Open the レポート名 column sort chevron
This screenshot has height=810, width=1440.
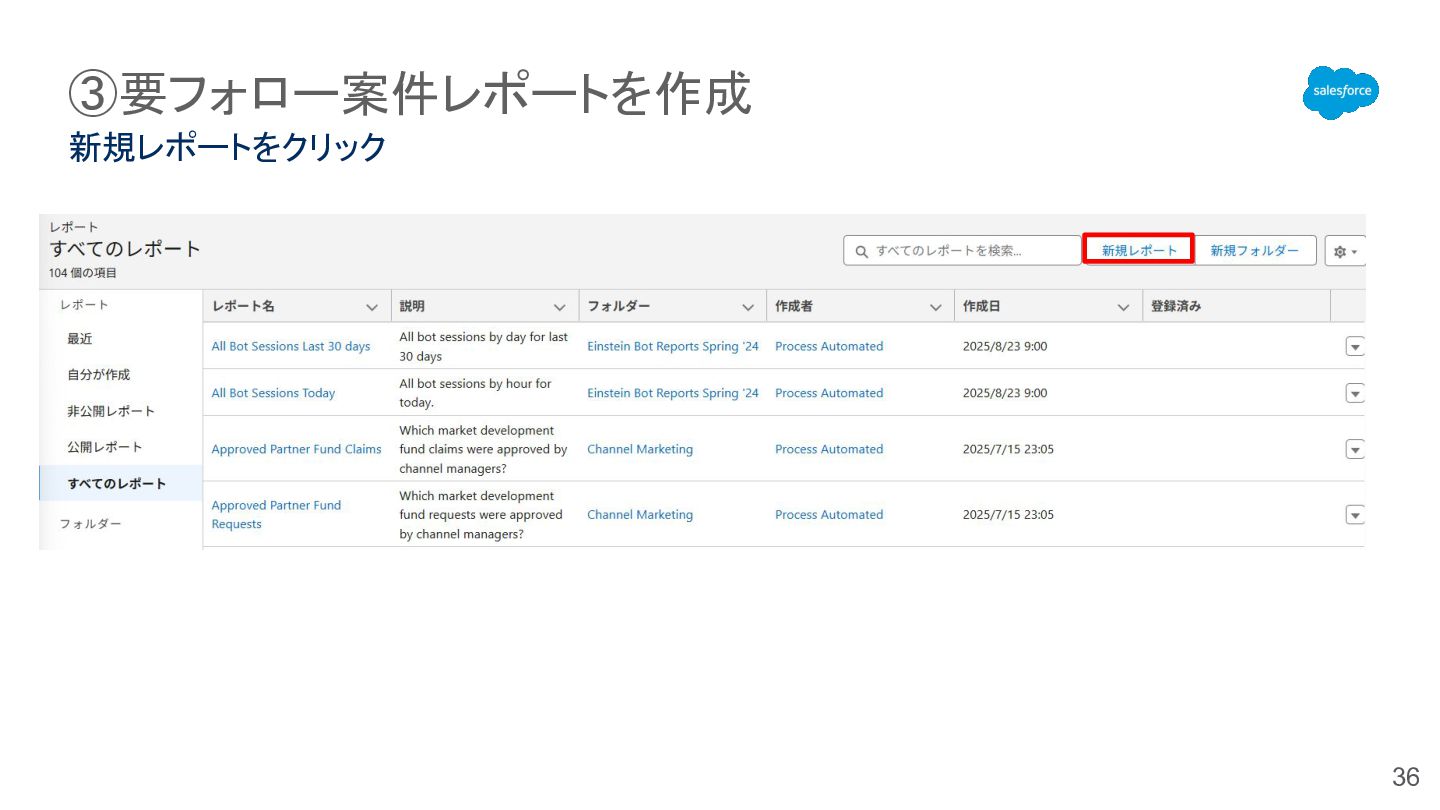(x=372, y=308)
